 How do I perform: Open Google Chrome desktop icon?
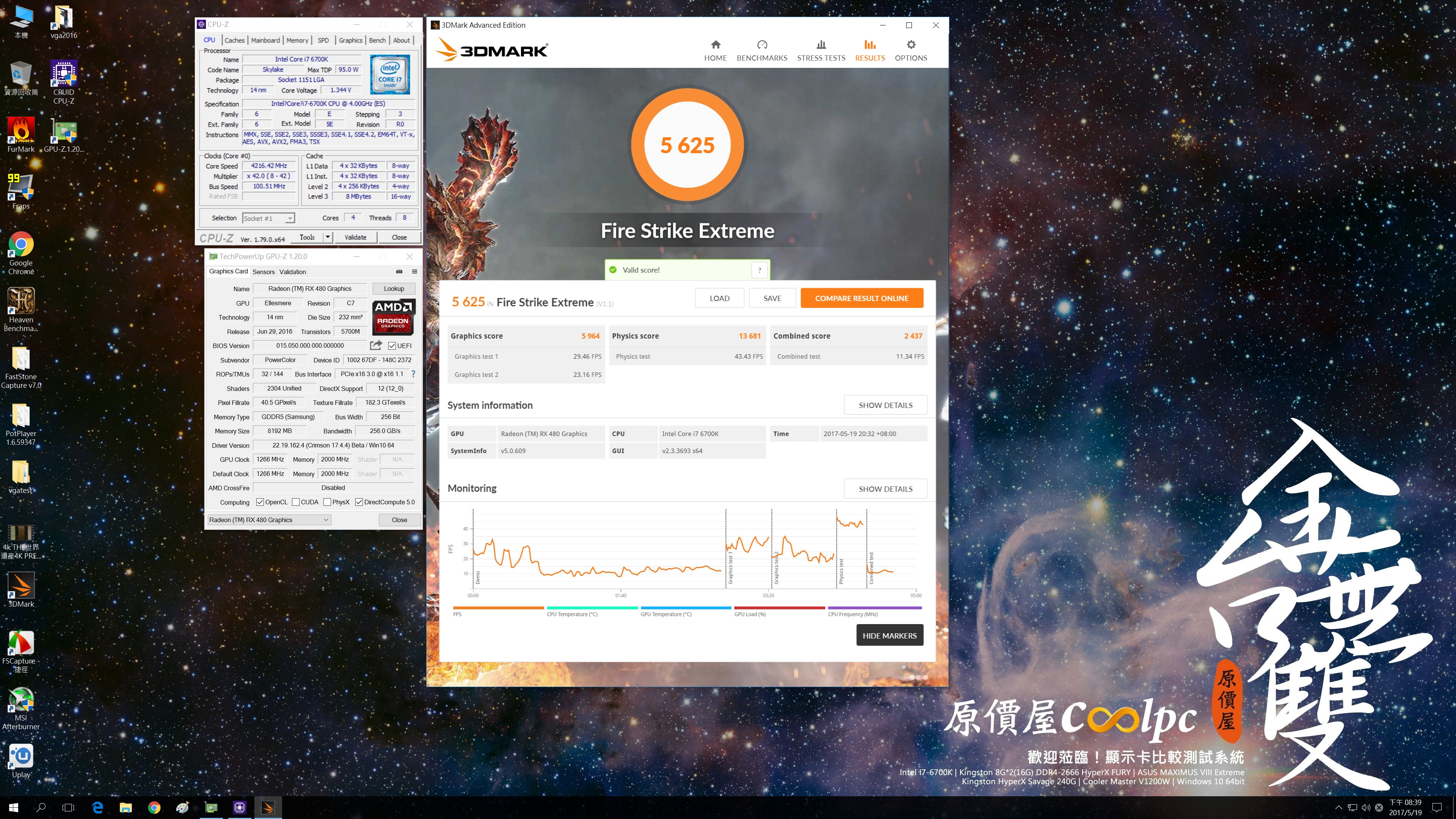[21, 253]
